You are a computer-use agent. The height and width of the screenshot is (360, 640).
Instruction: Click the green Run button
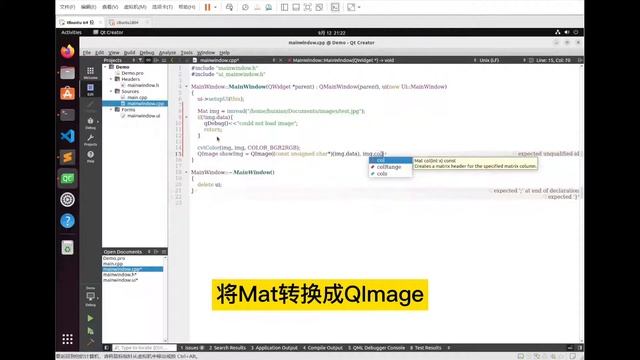click(90, 318)
